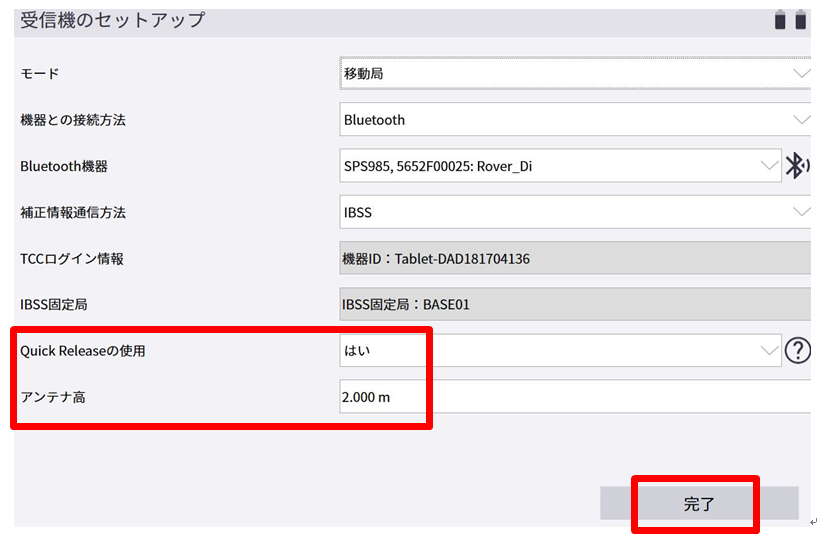Click the アンテナ高 field showing 2.000 m

click(x=575, y=397)
